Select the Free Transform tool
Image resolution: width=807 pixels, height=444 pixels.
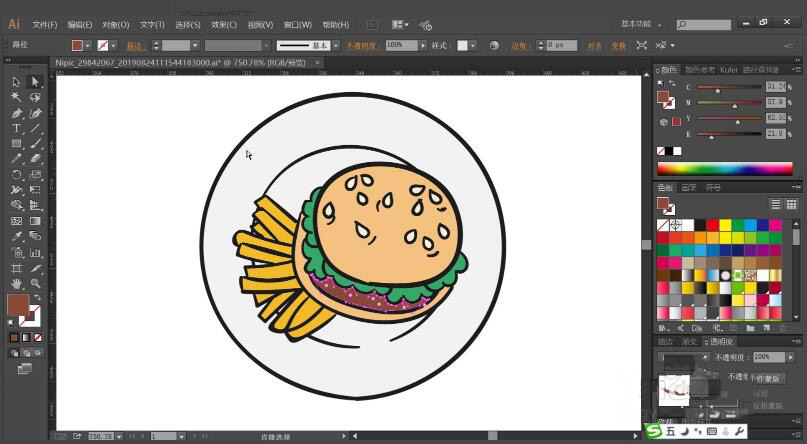(35, 190)
